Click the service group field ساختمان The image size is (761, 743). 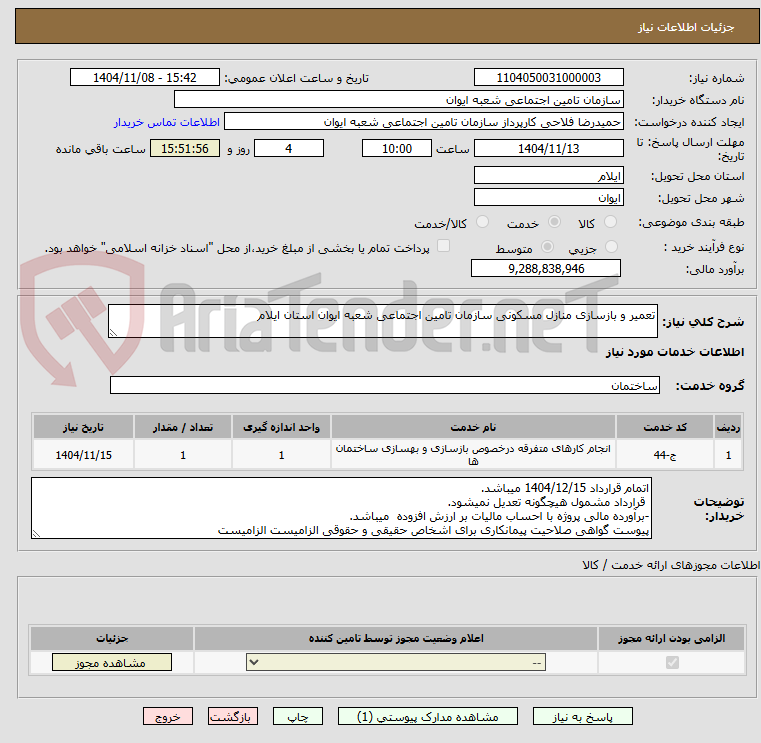(x=384, y=385)
